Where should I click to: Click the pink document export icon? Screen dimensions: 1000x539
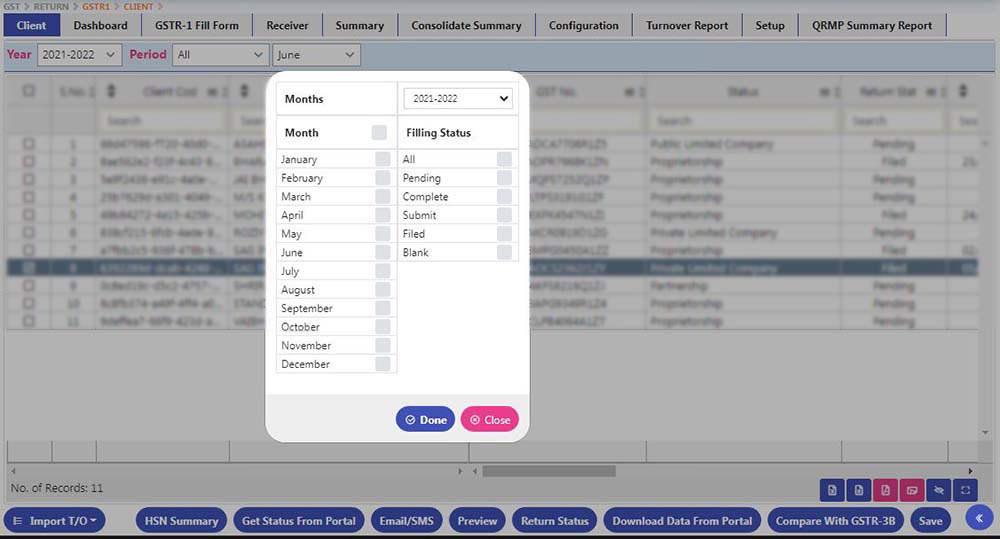(x=885, y=490)
